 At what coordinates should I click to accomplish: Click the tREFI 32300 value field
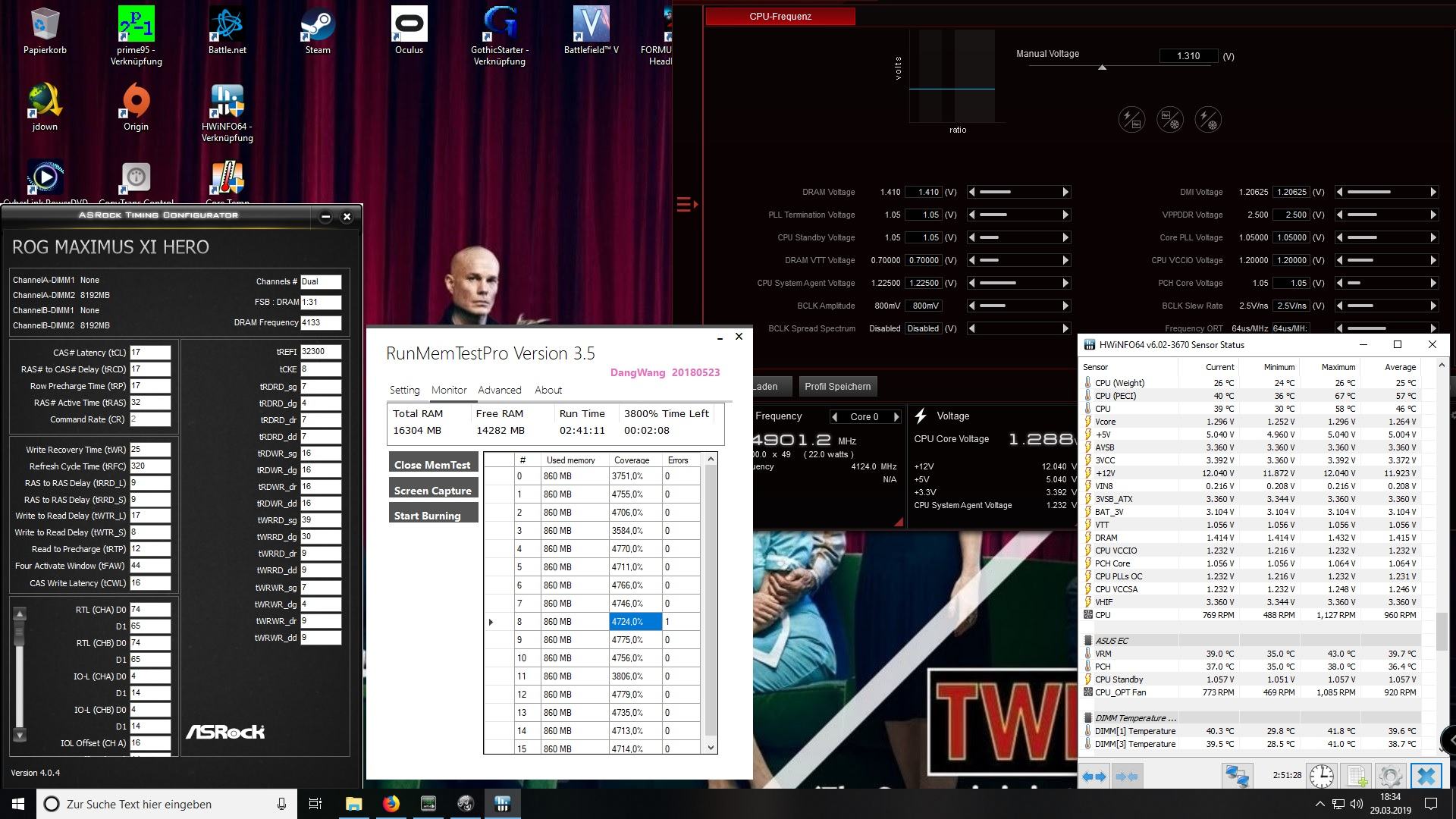321,352
